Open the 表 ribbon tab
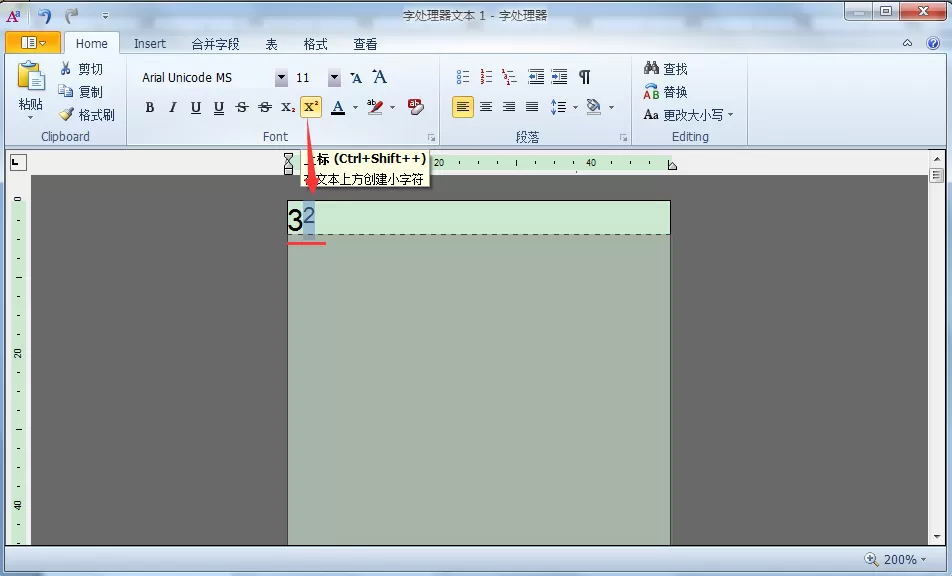This screenshot has width=952, height=576. (x=271, y=44)
